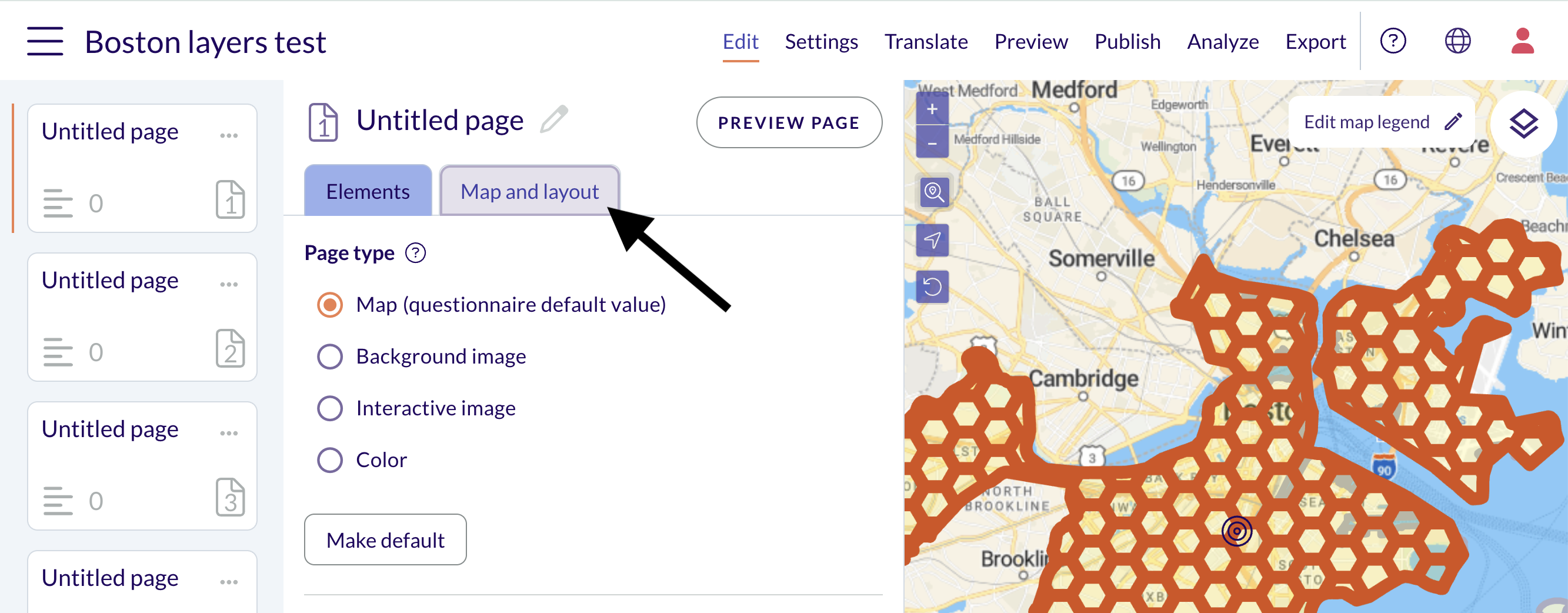Click the pencil icon to rename page

coord(554,119)
